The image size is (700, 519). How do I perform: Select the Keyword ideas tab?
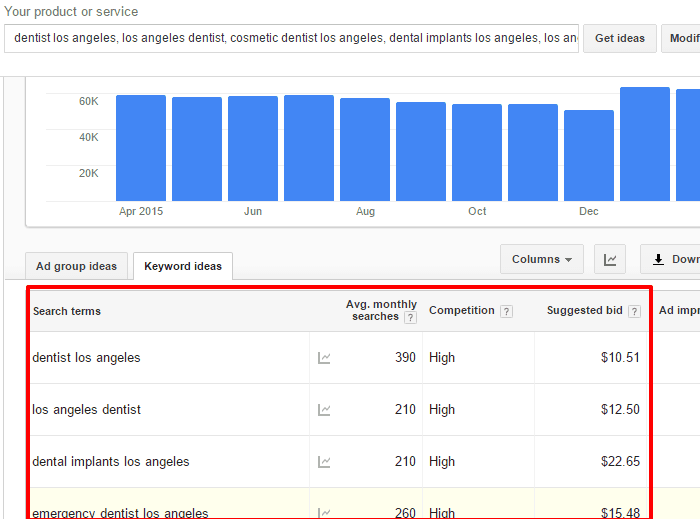pyautogui.click(x=183, y=266)
